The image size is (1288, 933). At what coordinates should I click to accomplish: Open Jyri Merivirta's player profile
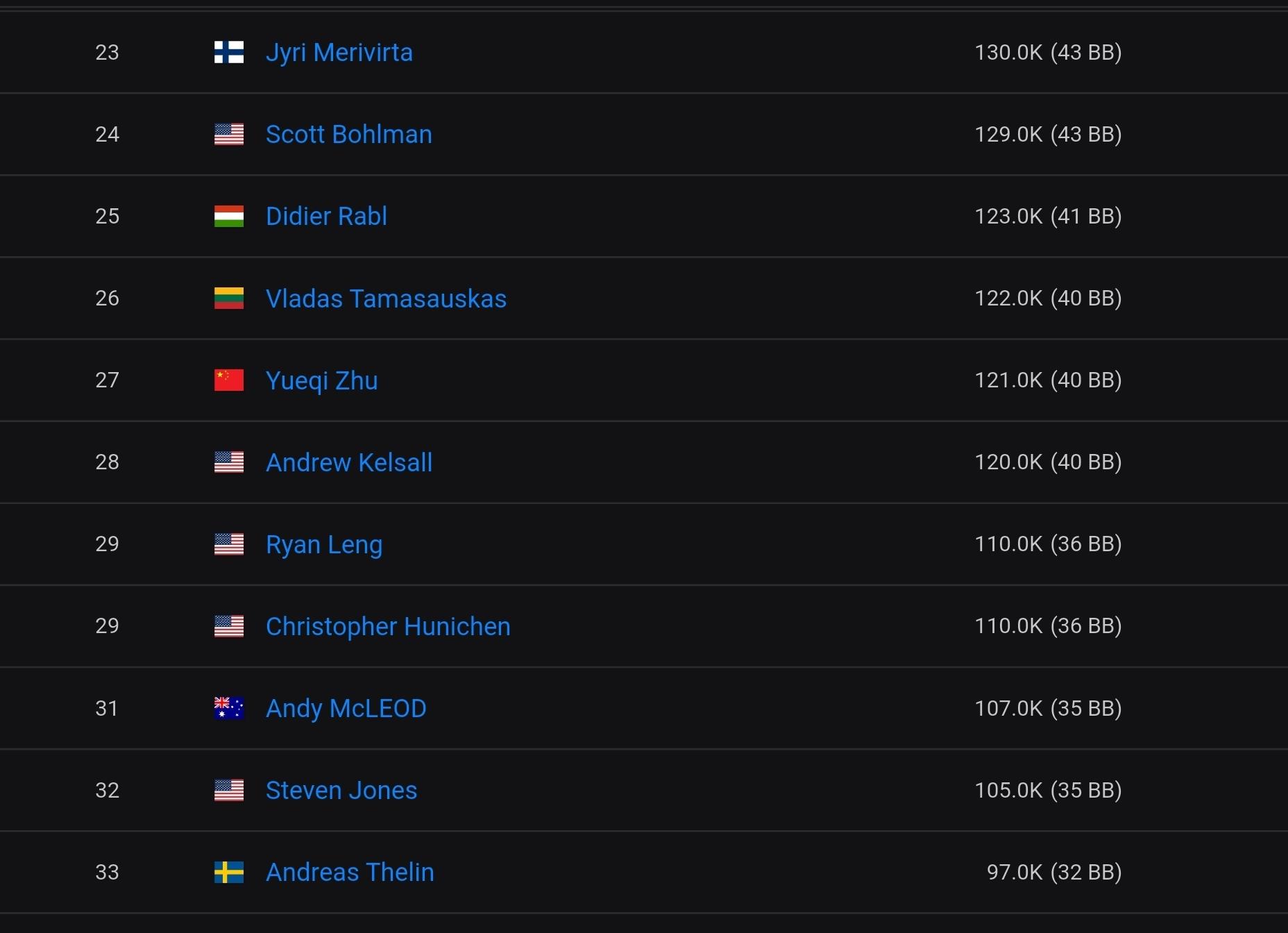pyautogui.click(x=339, y=53)
